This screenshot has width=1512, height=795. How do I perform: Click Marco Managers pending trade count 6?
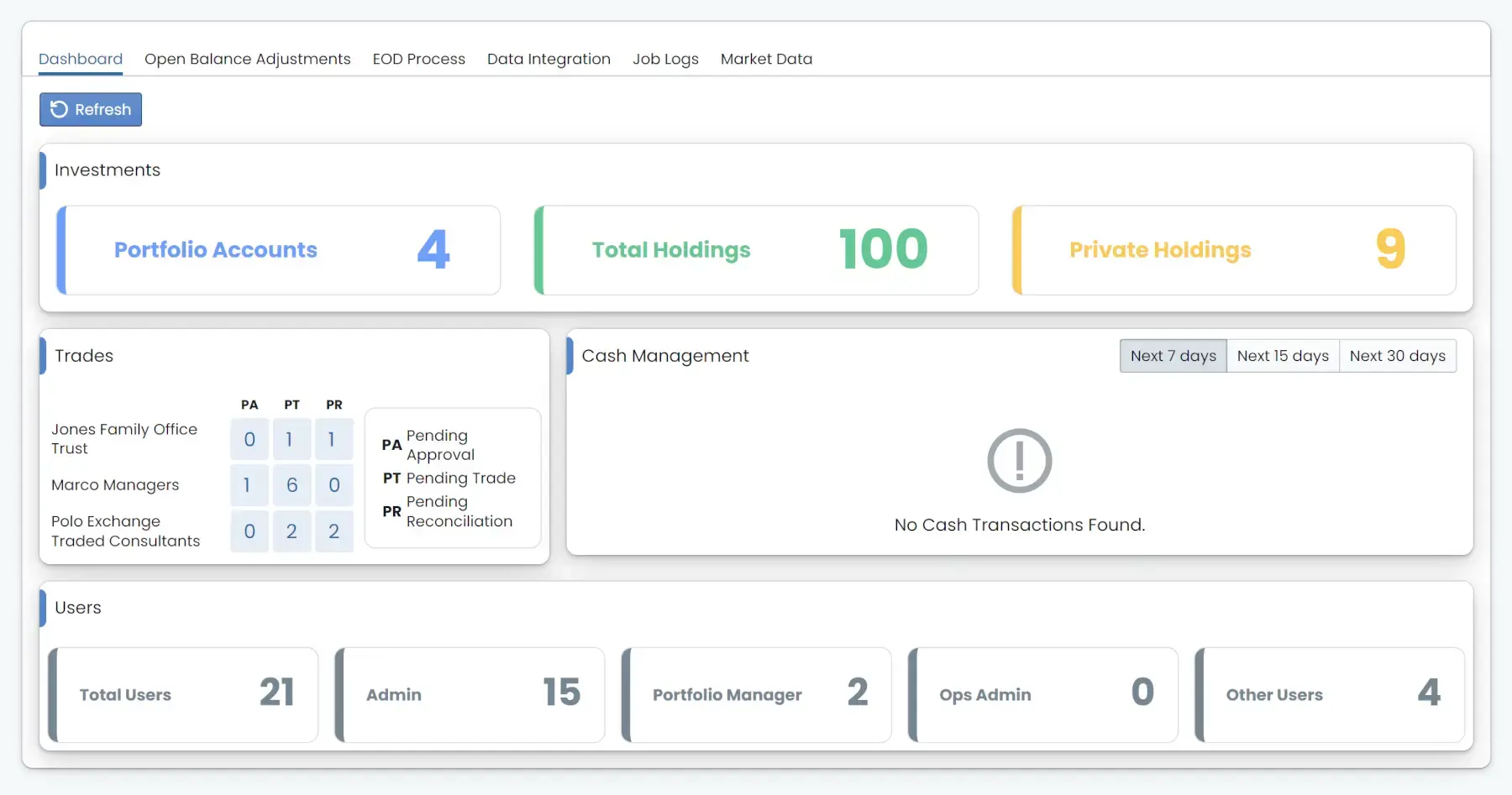click(291, 485)
